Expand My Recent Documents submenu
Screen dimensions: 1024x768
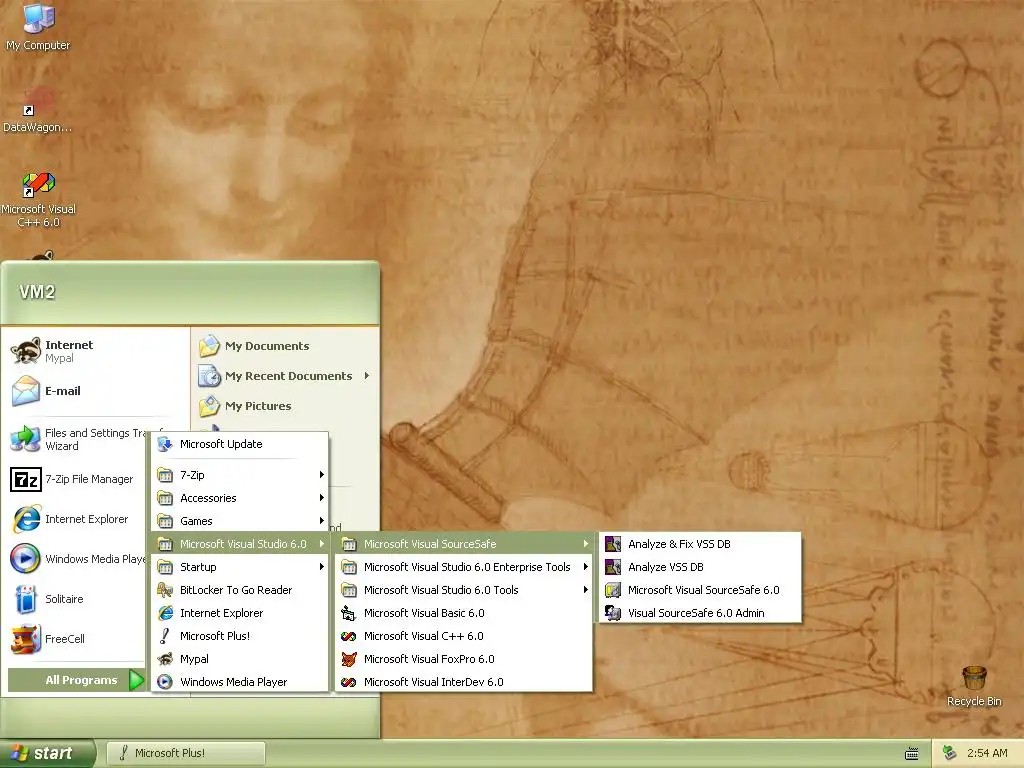click(285, 376)
